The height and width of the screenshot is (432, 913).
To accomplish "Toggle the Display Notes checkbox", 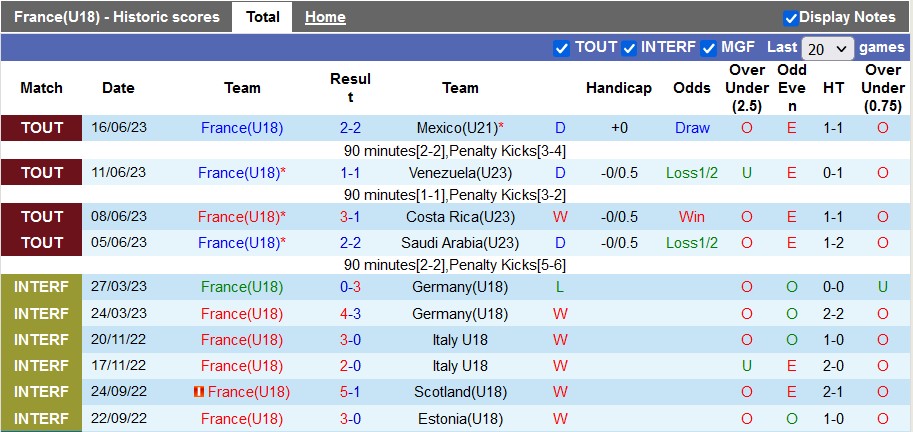I will point(791,17).
